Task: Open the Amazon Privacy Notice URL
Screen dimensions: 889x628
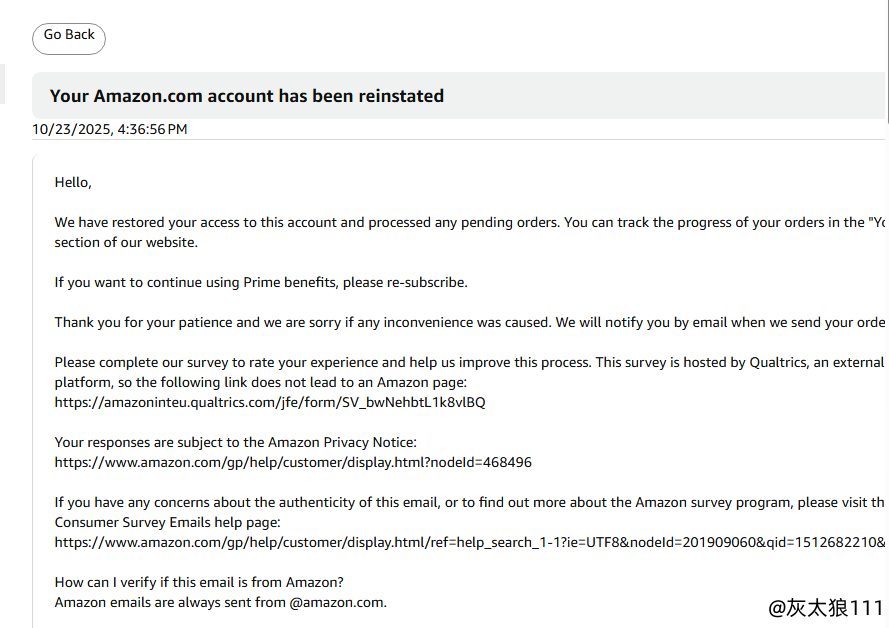Action: click(x=293, y=462)
